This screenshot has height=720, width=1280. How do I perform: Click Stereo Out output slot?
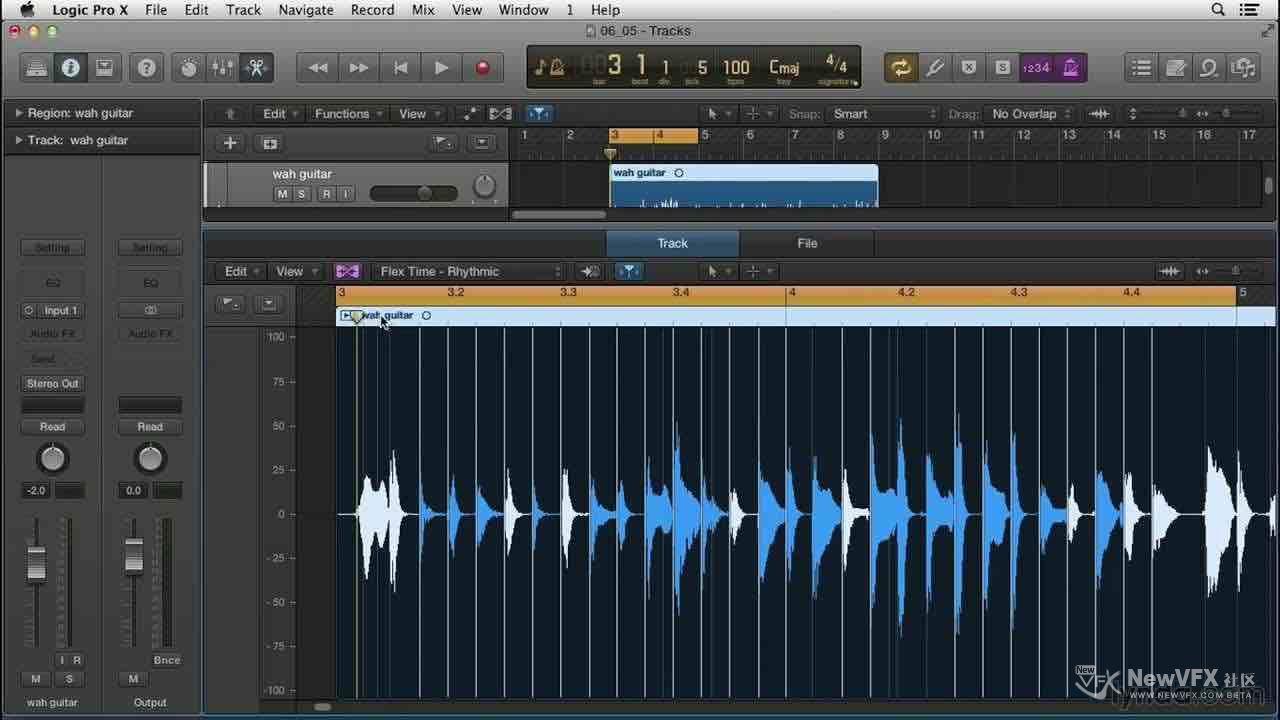pos(52,383)
